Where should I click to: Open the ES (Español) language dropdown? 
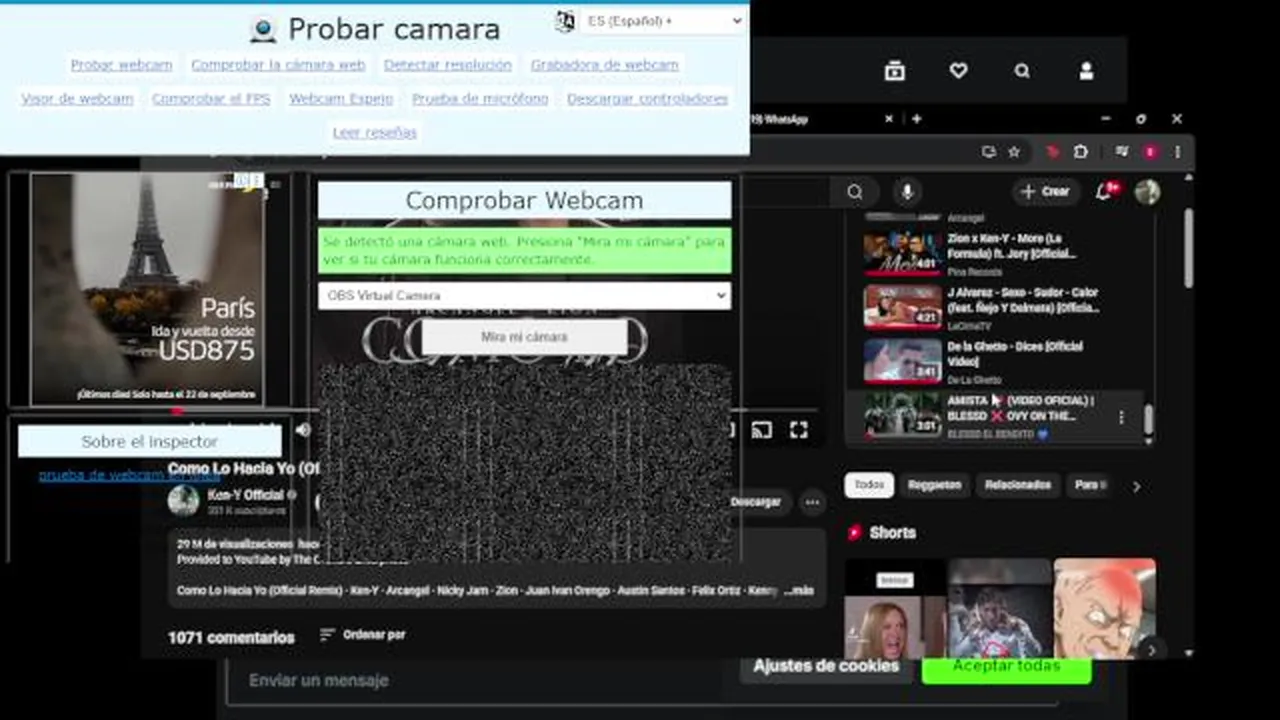(664, 21)
